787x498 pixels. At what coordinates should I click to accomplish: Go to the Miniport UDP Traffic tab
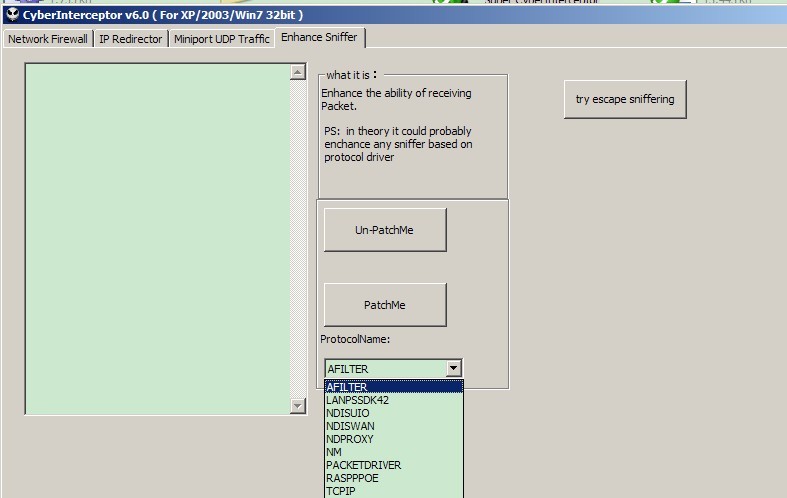(221, 39)
